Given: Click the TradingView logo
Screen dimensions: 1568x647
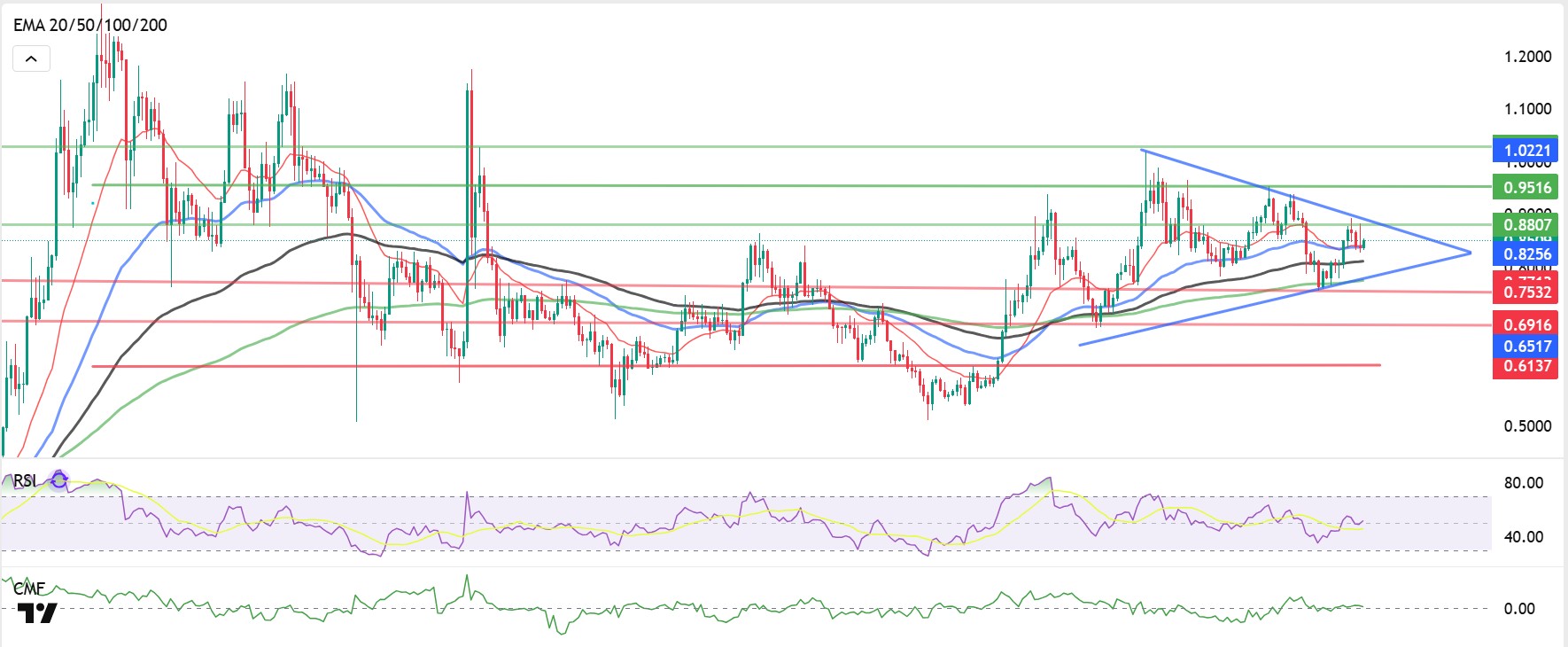Looking at the screenshot, I should click(38, 612).
